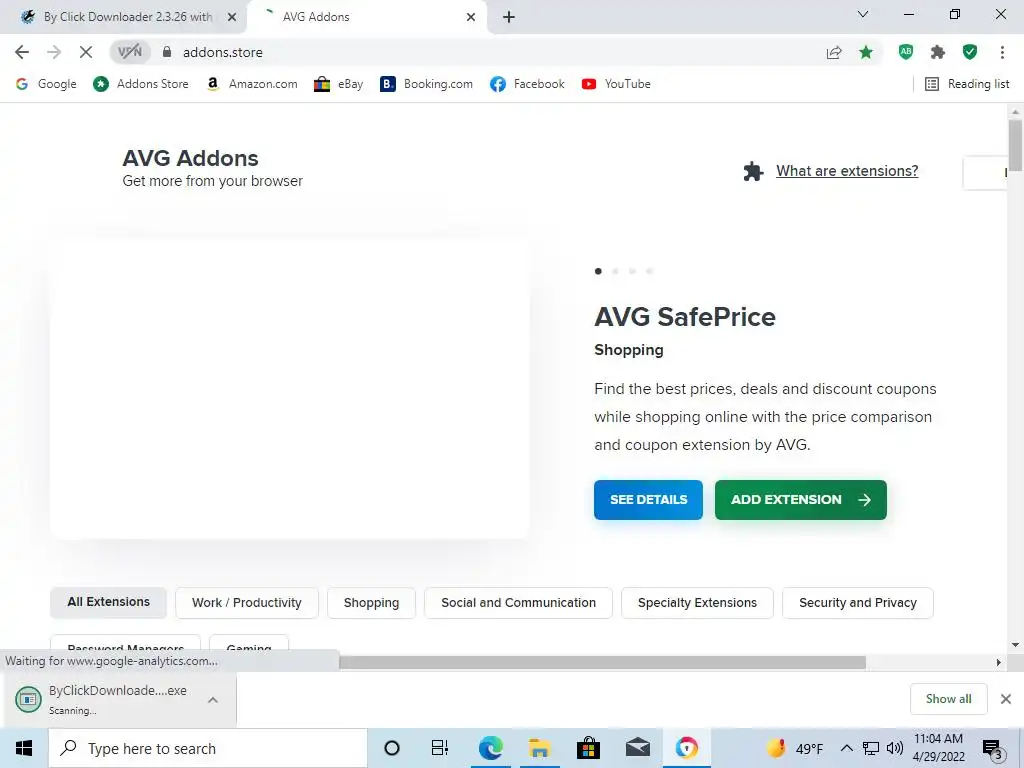Open the eBay bookmark
This screenshot has width=1024, height=768.
[x=338, y=84]
